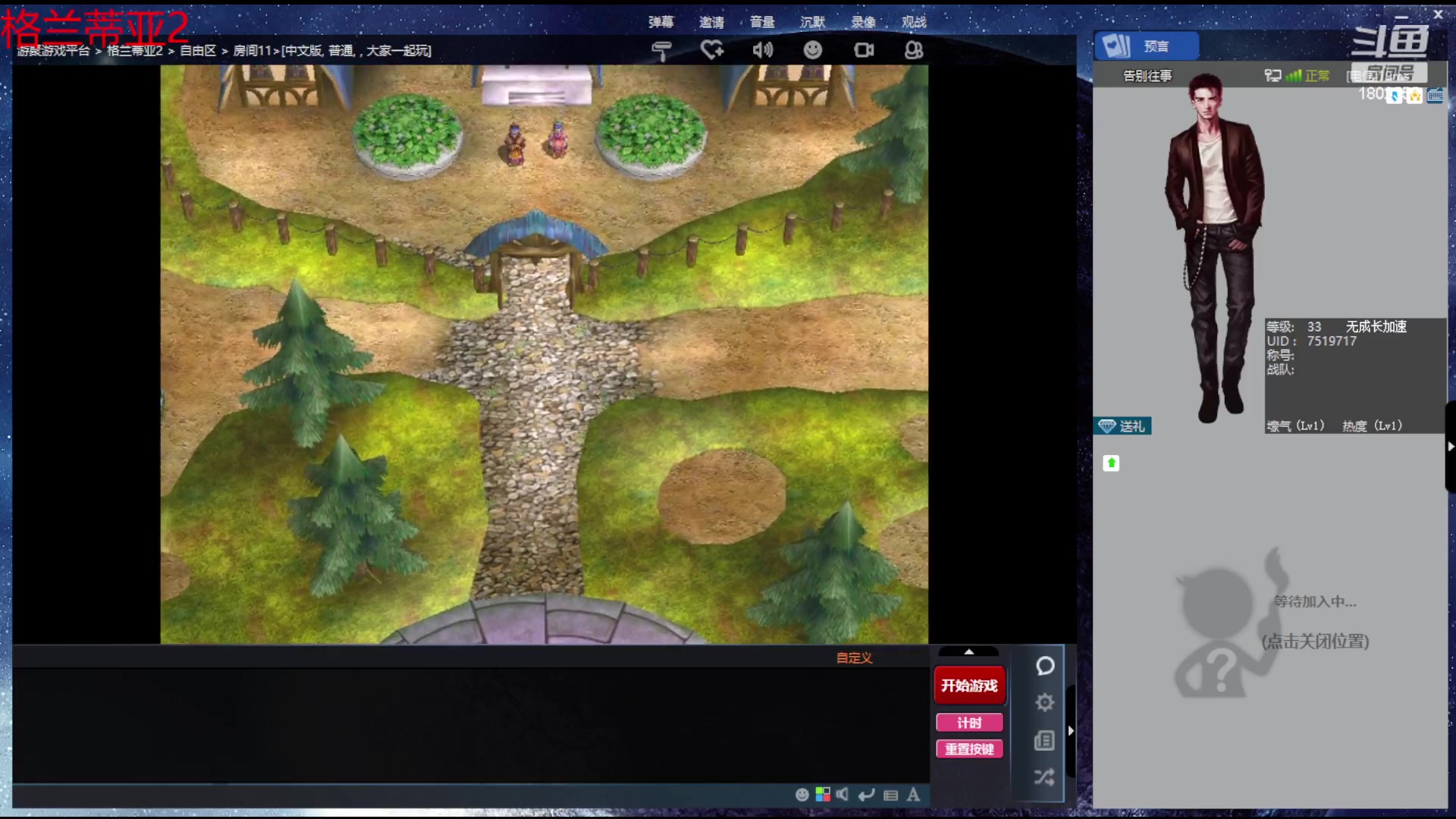Click the chat list lines icon

[x=891, y=795]
